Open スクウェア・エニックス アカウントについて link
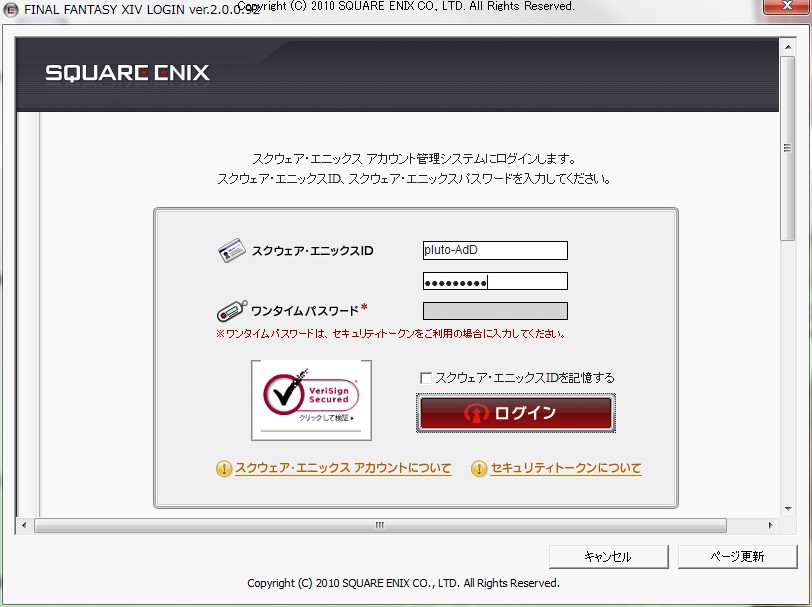The height and width of the screenshot is (607, 812). point(343,468)
